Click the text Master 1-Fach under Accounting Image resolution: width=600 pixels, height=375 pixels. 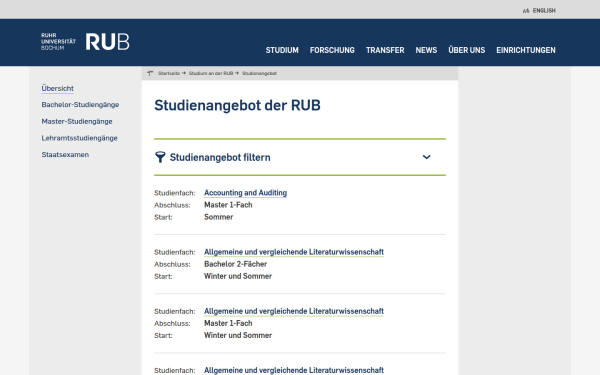point(228,205)
